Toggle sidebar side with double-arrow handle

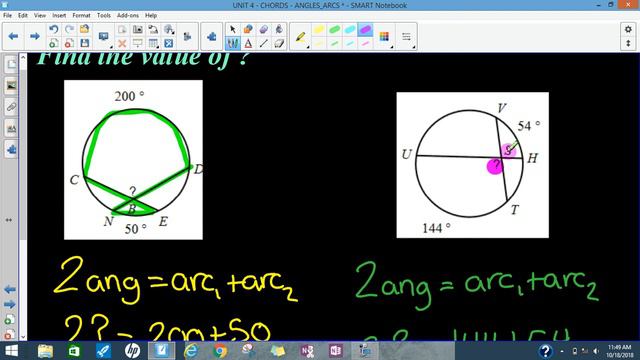click(9, 220)
